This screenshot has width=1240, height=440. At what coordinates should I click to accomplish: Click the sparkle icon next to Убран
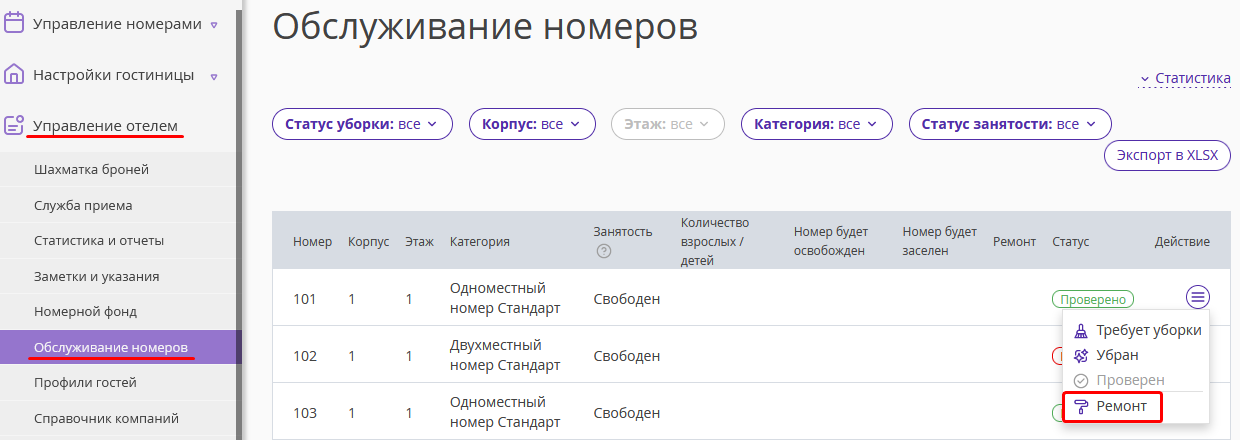[1080, 355]
